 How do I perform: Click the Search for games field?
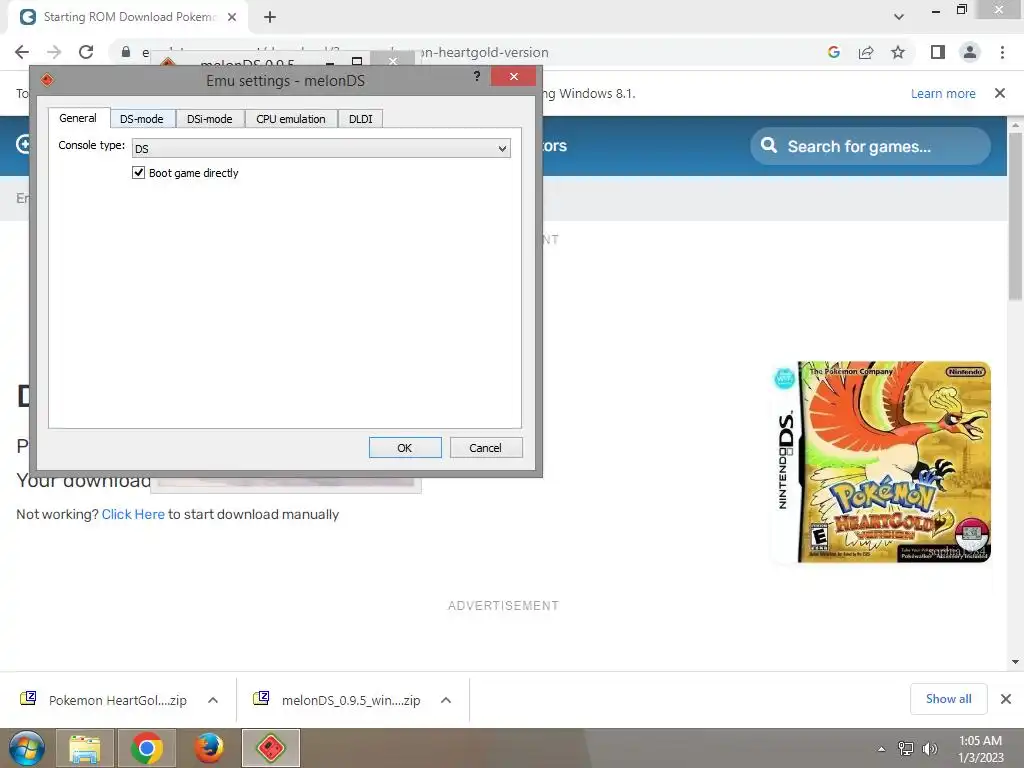coord(871,146)
